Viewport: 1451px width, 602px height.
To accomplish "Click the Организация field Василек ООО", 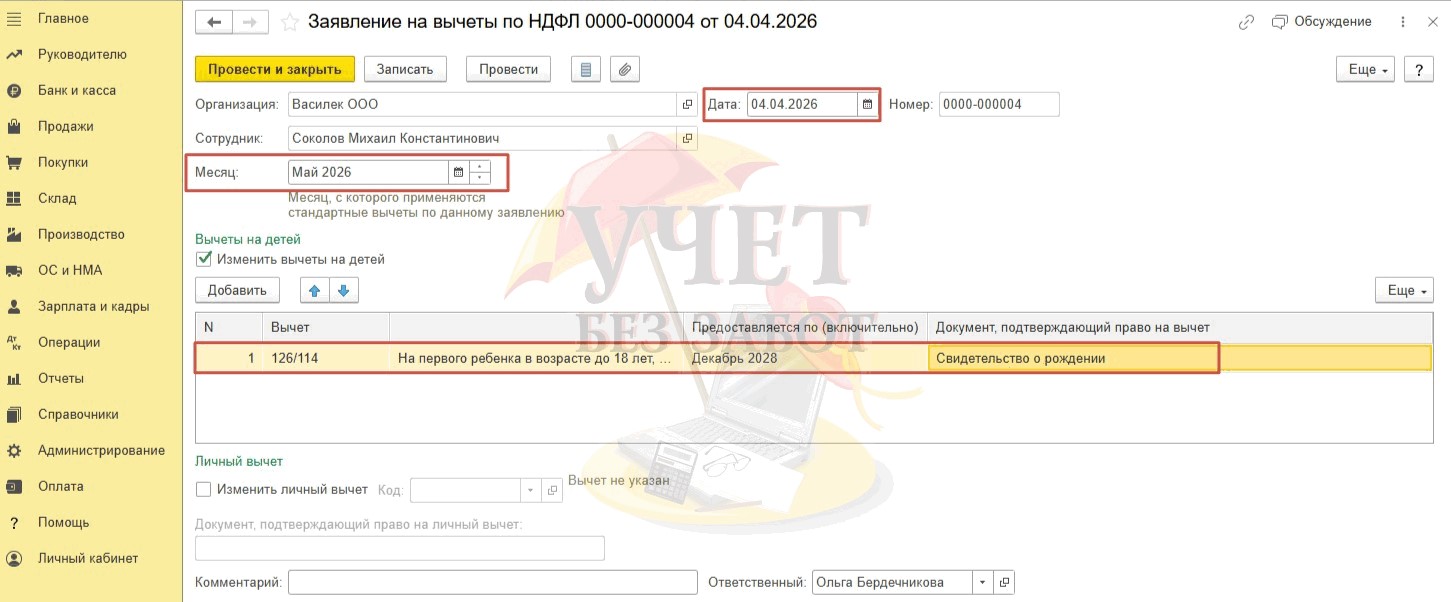I will 482,104.
